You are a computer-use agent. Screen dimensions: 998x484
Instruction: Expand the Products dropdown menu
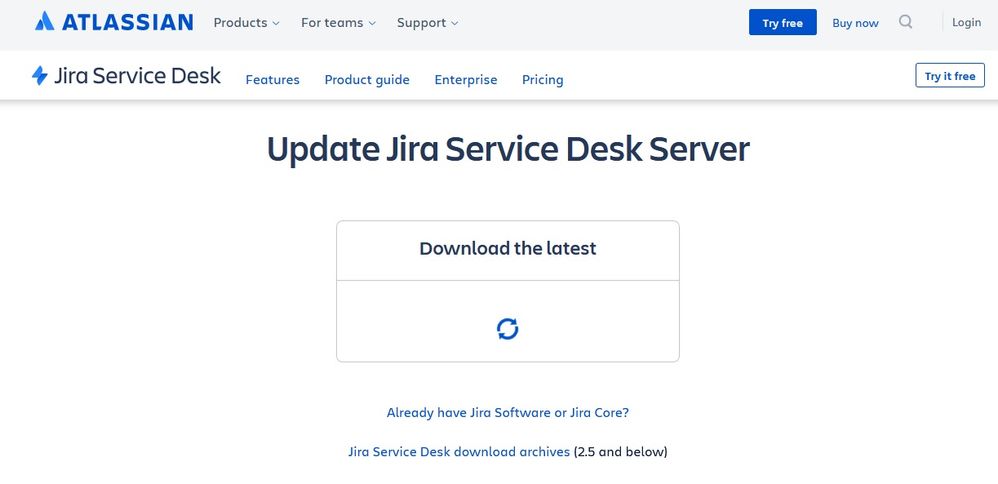pos(246,22)
